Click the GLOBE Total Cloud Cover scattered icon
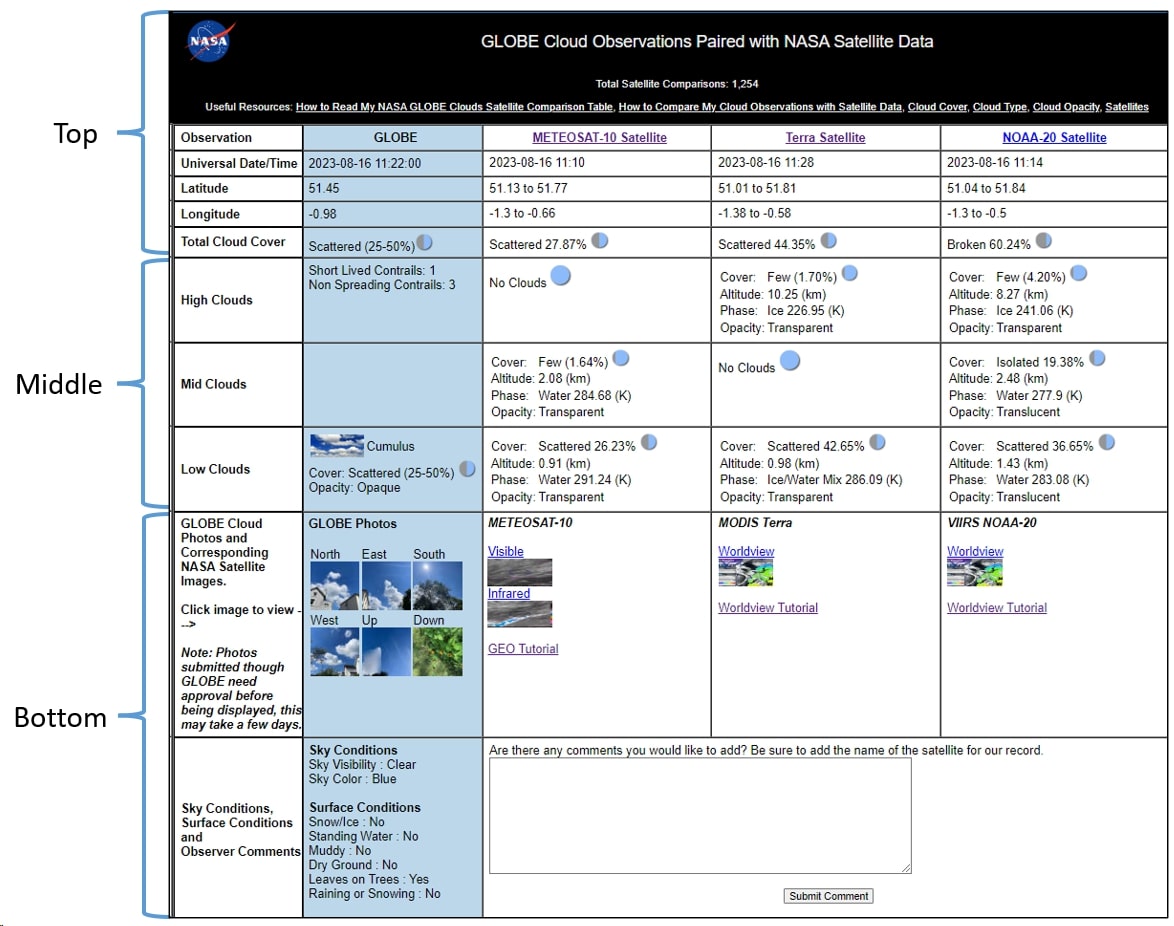 425,243
